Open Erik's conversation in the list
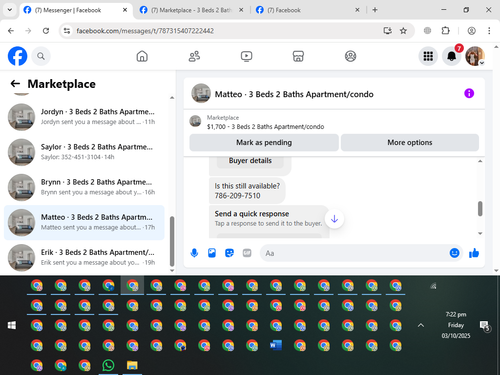500x375 pixels. pos(84,257)
